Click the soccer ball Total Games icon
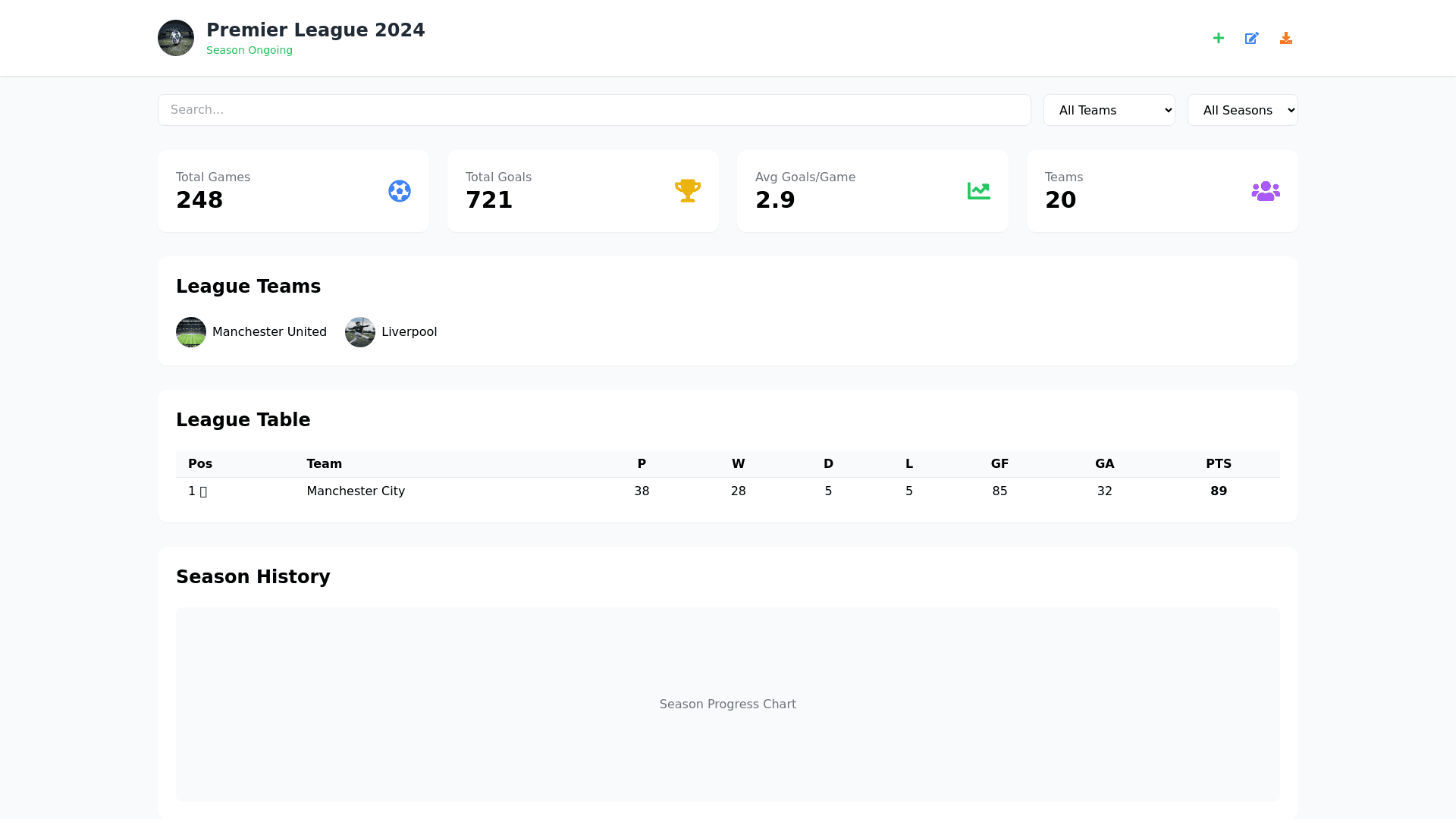 pyautogui.click(x=400, y=191)
